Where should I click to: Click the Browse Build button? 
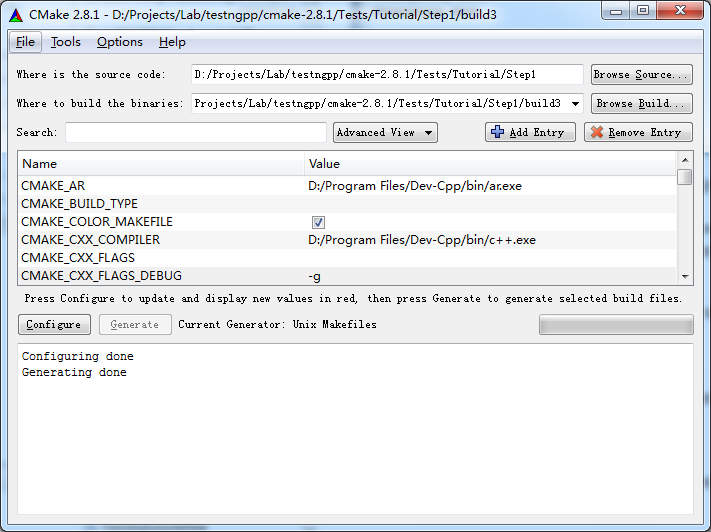point(642,103)
